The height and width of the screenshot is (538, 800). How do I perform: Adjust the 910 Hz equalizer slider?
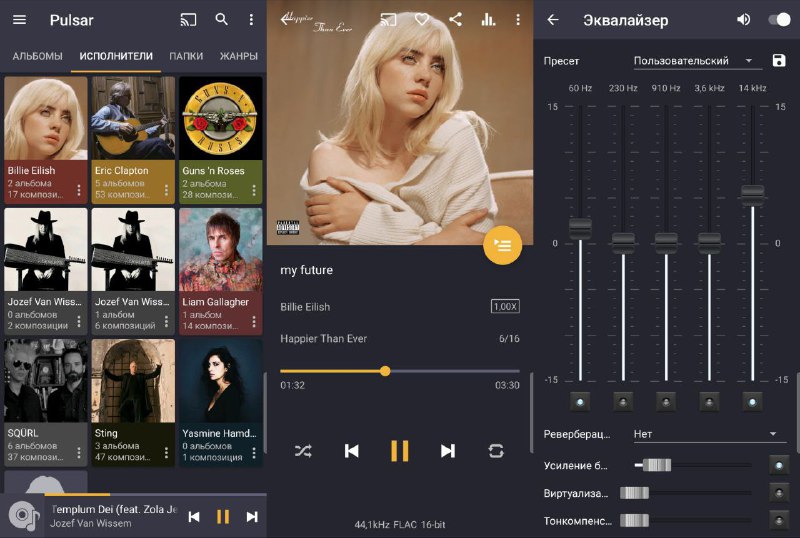click(x=666, y=243)
